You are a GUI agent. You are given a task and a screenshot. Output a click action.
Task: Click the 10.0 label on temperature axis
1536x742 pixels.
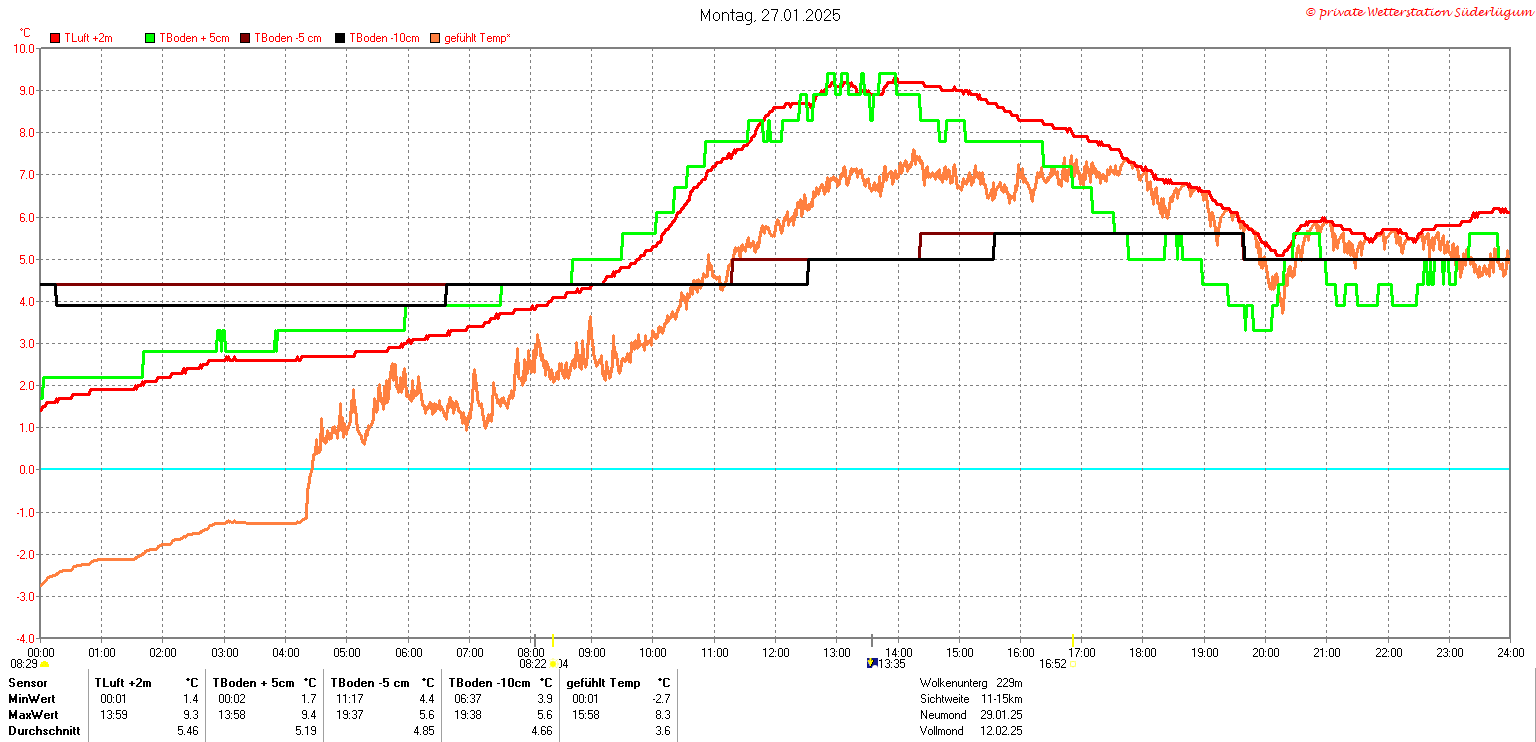(x=24, y=48)
